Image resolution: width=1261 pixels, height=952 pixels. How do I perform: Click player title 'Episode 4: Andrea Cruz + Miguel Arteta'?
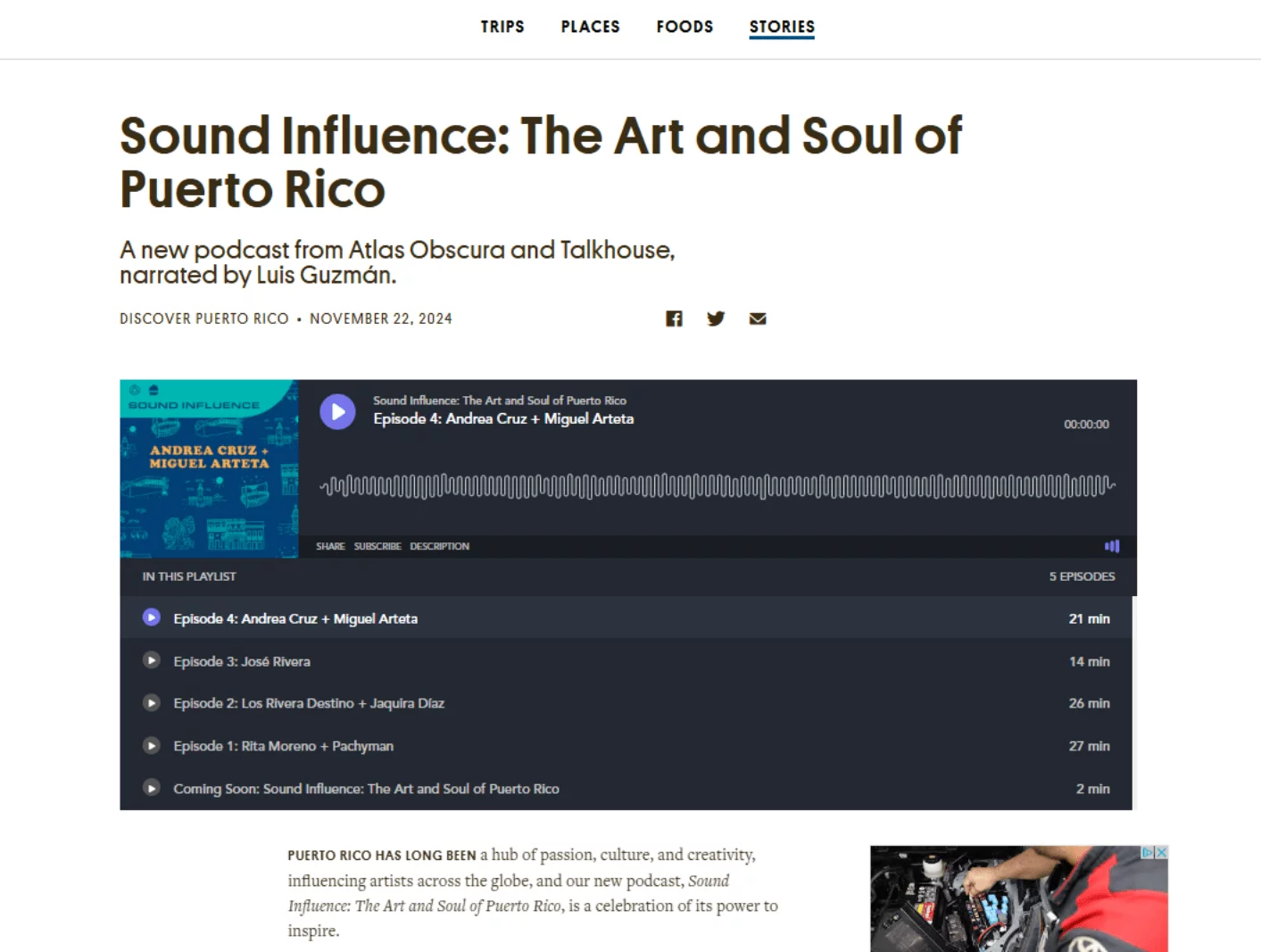click(503, 418)
